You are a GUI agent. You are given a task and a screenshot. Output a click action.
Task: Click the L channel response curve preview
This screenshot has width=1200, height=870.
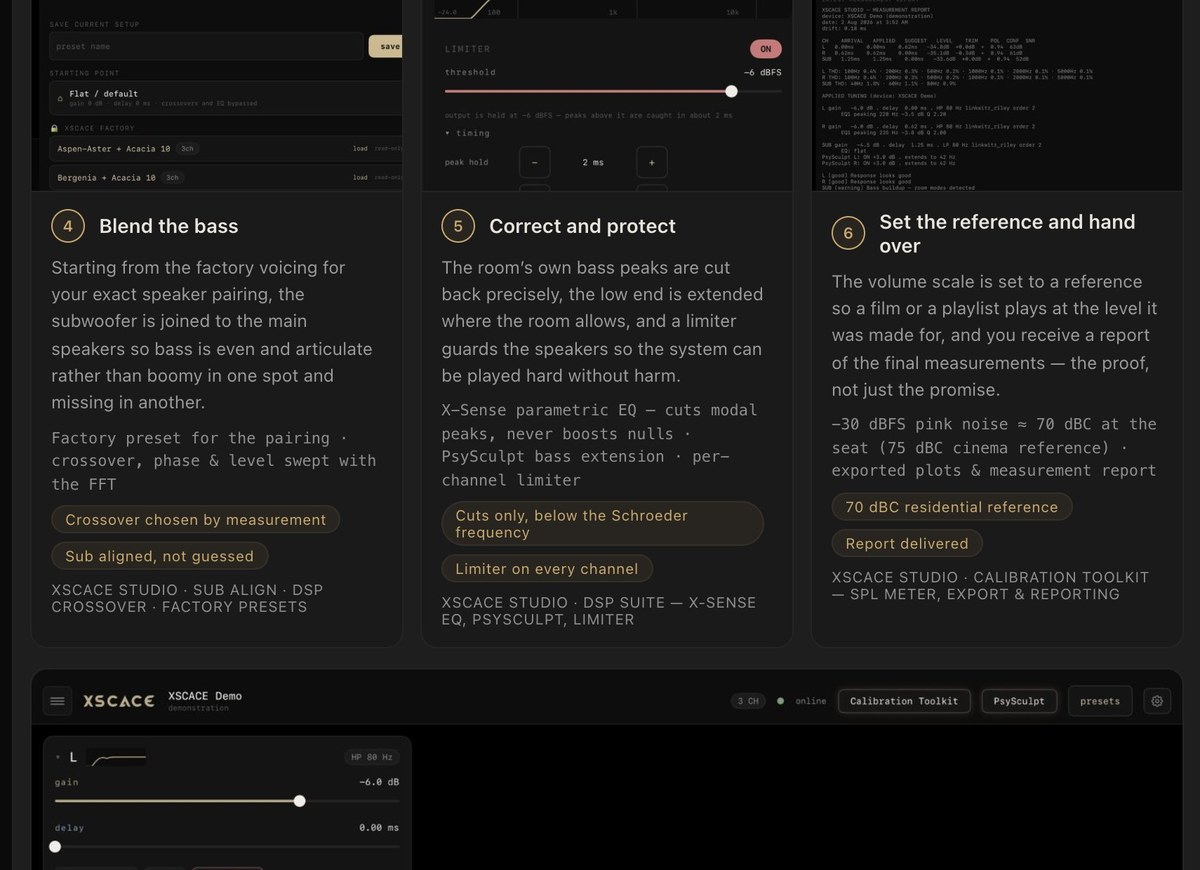click(x=116, y=758)
